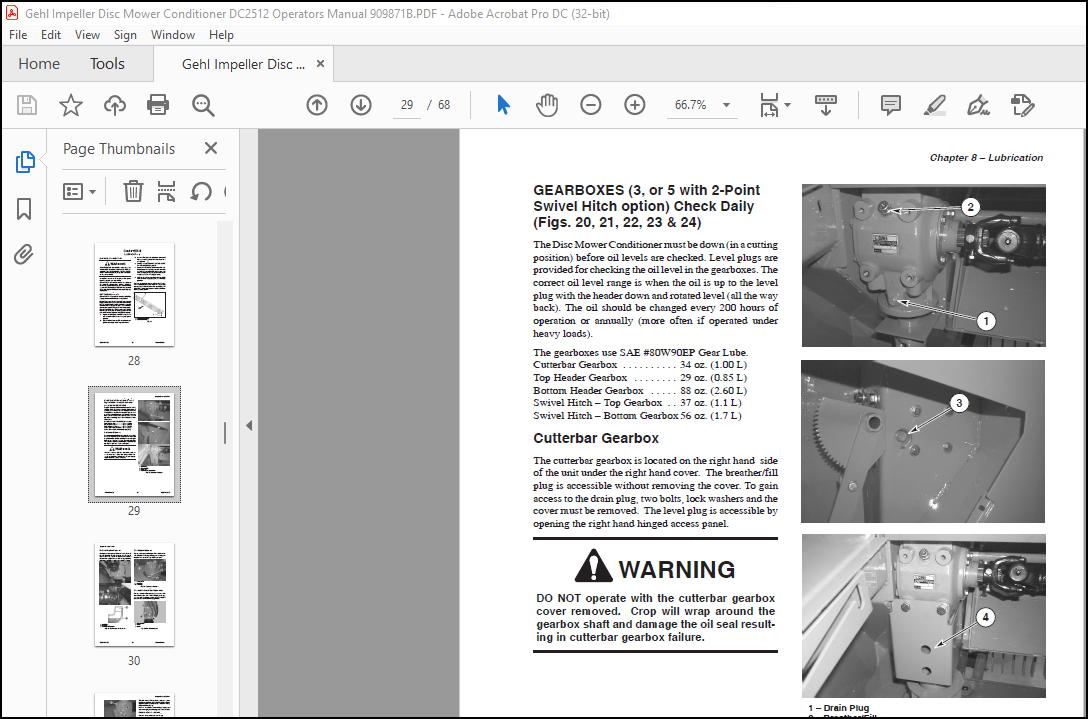Click the Print Pages thumbnail toolbar icon
Viewport: 1088px width, 719px height.
tap(166, 191)
